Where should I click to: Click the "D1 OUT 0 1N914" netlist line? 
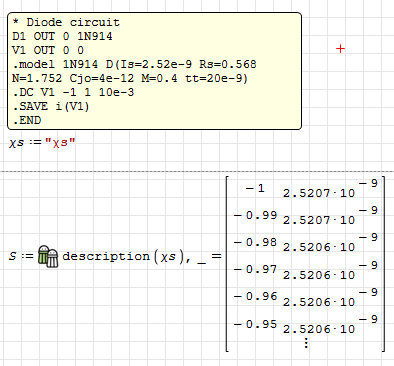(x=62, y=36)
